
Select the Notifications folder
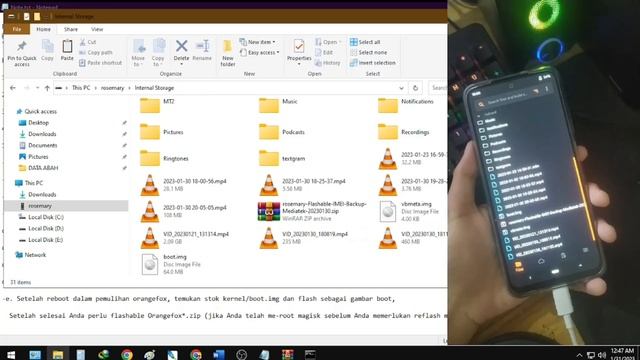tap(406, 105)
